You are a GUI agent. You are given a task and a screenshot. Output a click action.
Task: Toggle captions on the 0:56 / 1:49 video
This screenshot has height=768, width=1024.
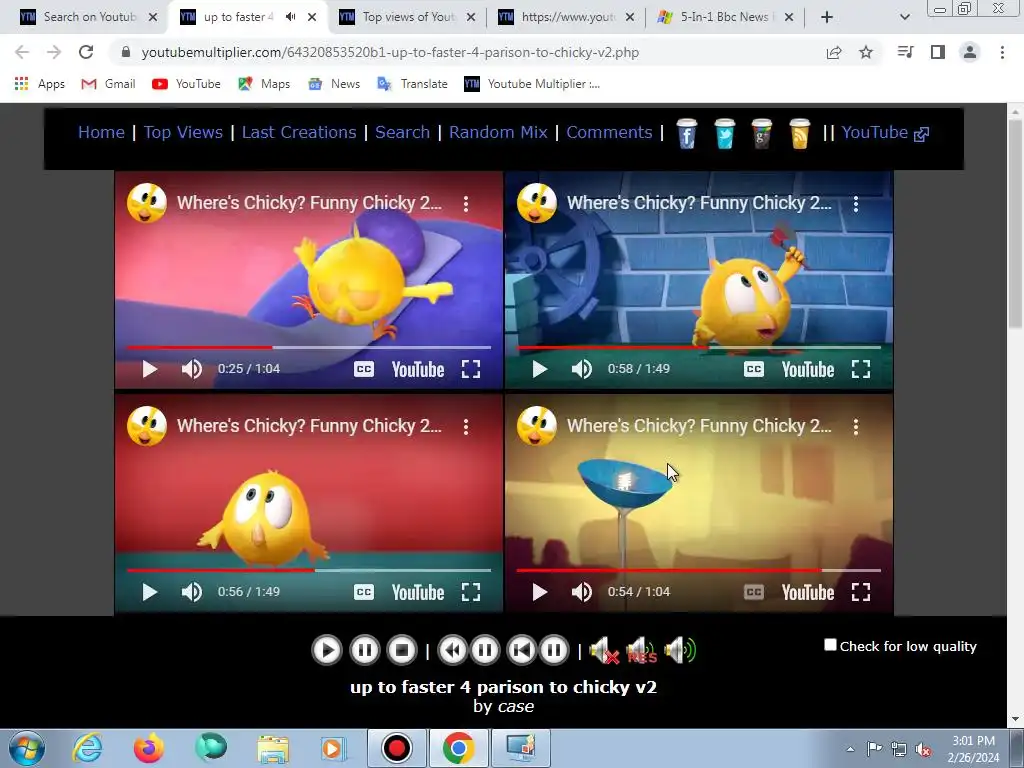click(364, 592)
